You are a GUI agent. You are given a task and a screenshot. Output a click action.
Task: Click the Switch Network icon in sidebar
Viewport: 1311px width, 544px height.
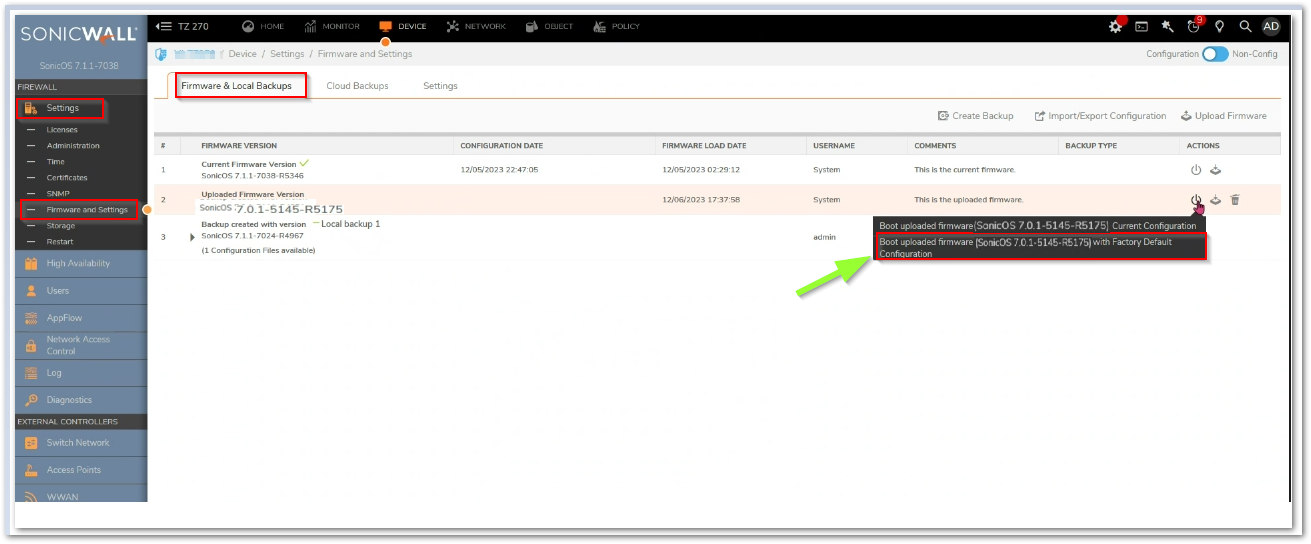pos(31,443)
